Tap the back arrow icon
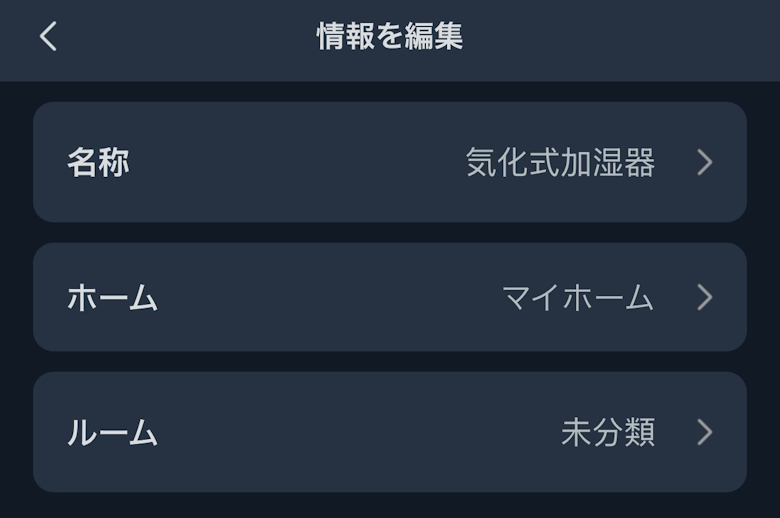The width and height of the screenshot is (780, 518). point(48,37)
